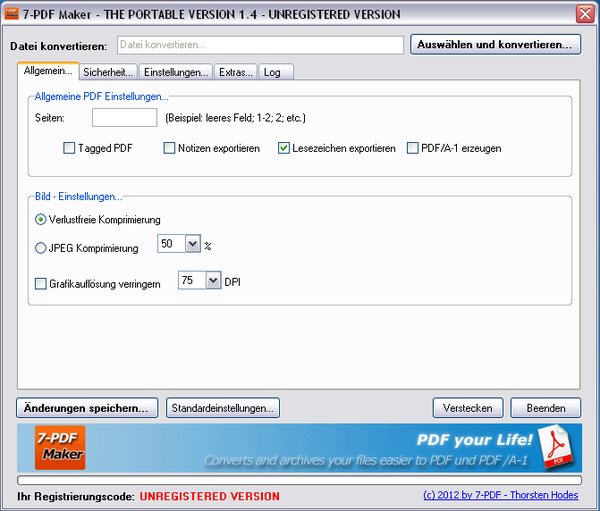The height and width of the screenshot is (511, 600).
Task: Click the Beispiel leeres Feld hint text
Action: tap(235, 118)
